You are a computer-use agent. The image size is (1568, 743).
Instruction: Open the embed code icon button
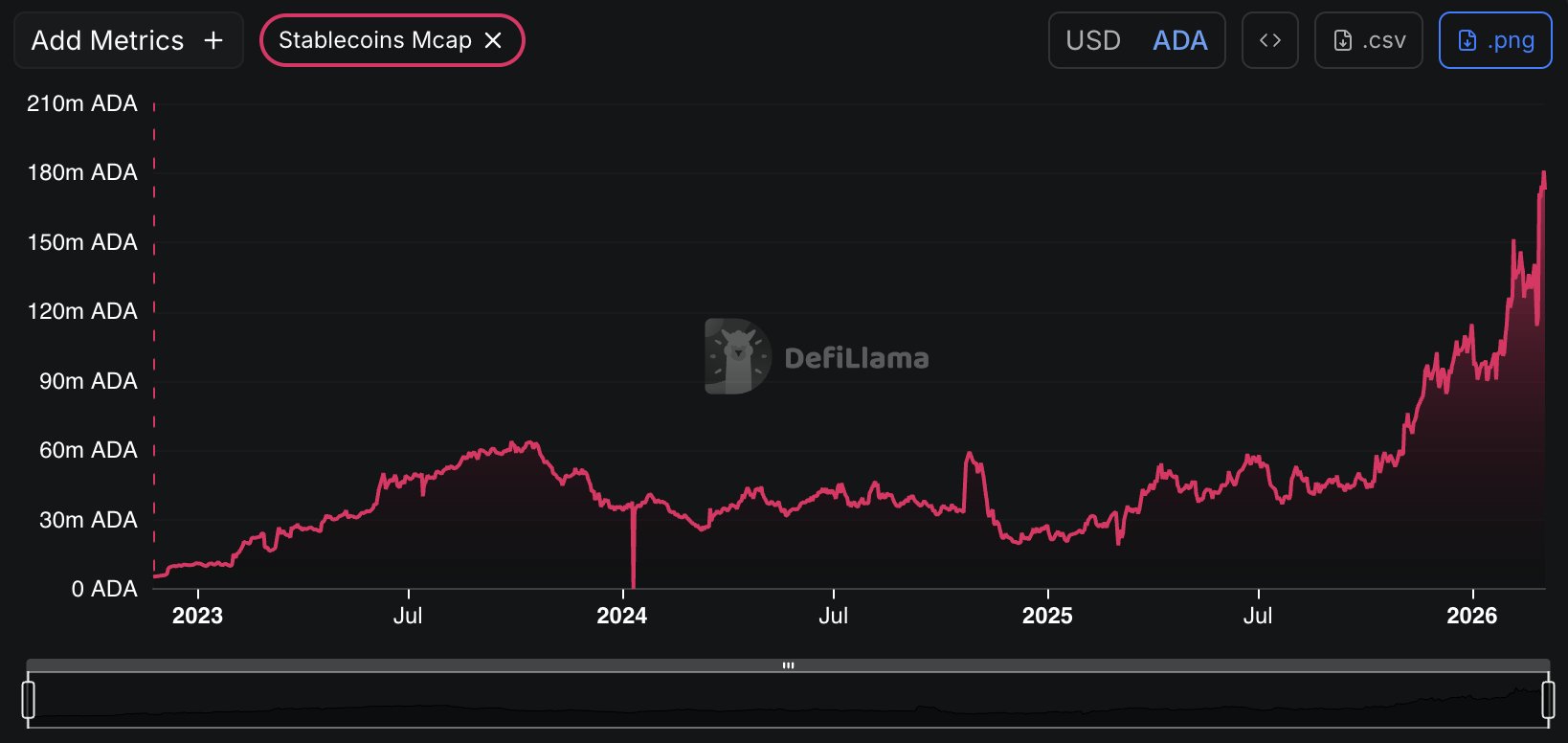(x=1269, y=40)
